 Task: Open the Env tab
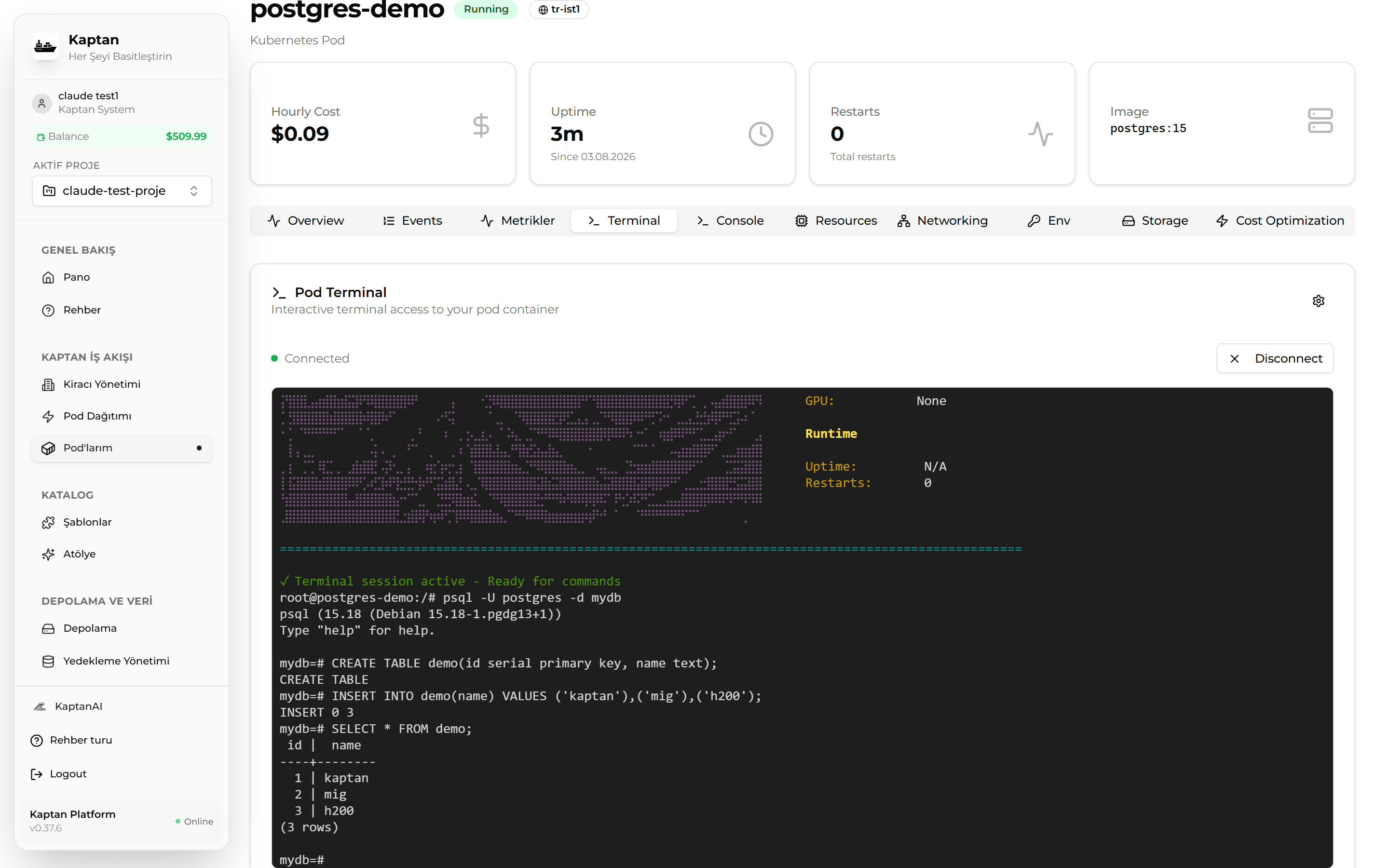(1049, 220)
